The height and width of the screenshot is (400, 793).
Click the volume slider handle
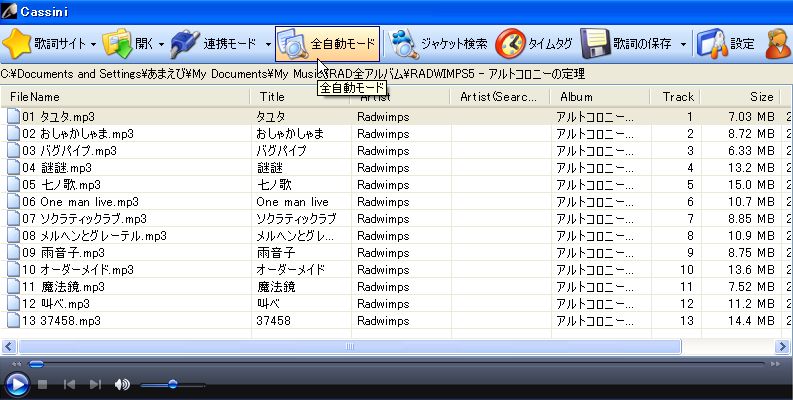click(x=173, y=385)
